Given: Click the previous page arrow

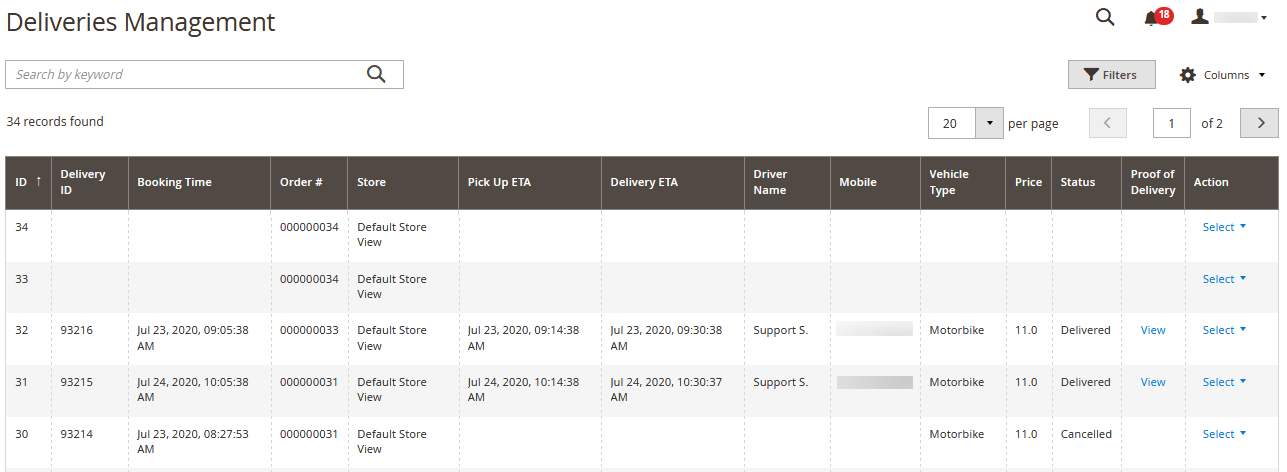Looking at the screenshot, I should point(1107,123).
